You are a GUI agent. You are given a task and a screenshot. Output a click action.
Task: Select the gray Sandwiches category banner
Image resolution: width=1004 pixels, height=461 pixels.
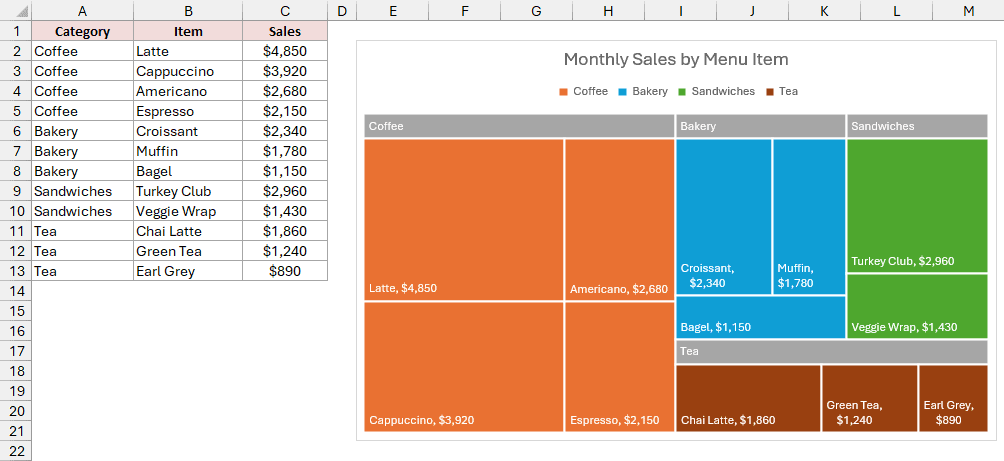[x=918, y=126]
